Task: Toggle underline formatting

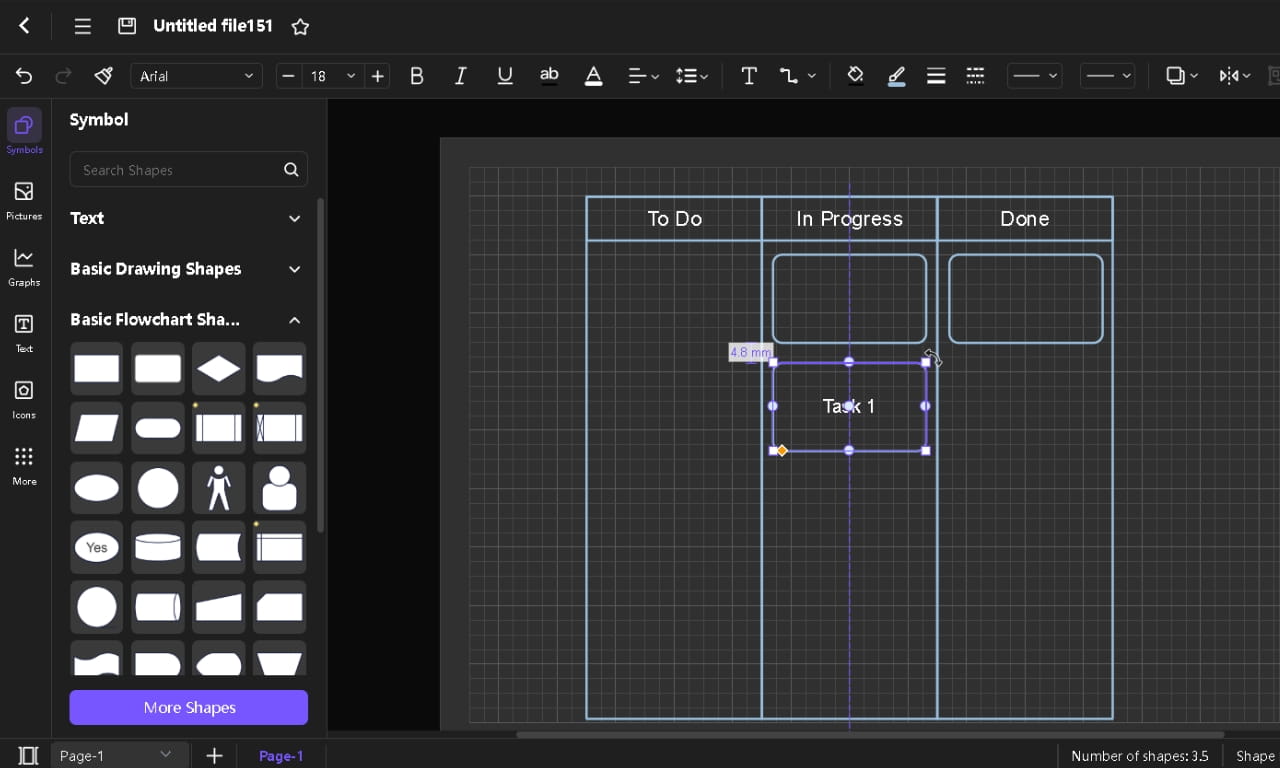Action: click(x=505, y=76)
